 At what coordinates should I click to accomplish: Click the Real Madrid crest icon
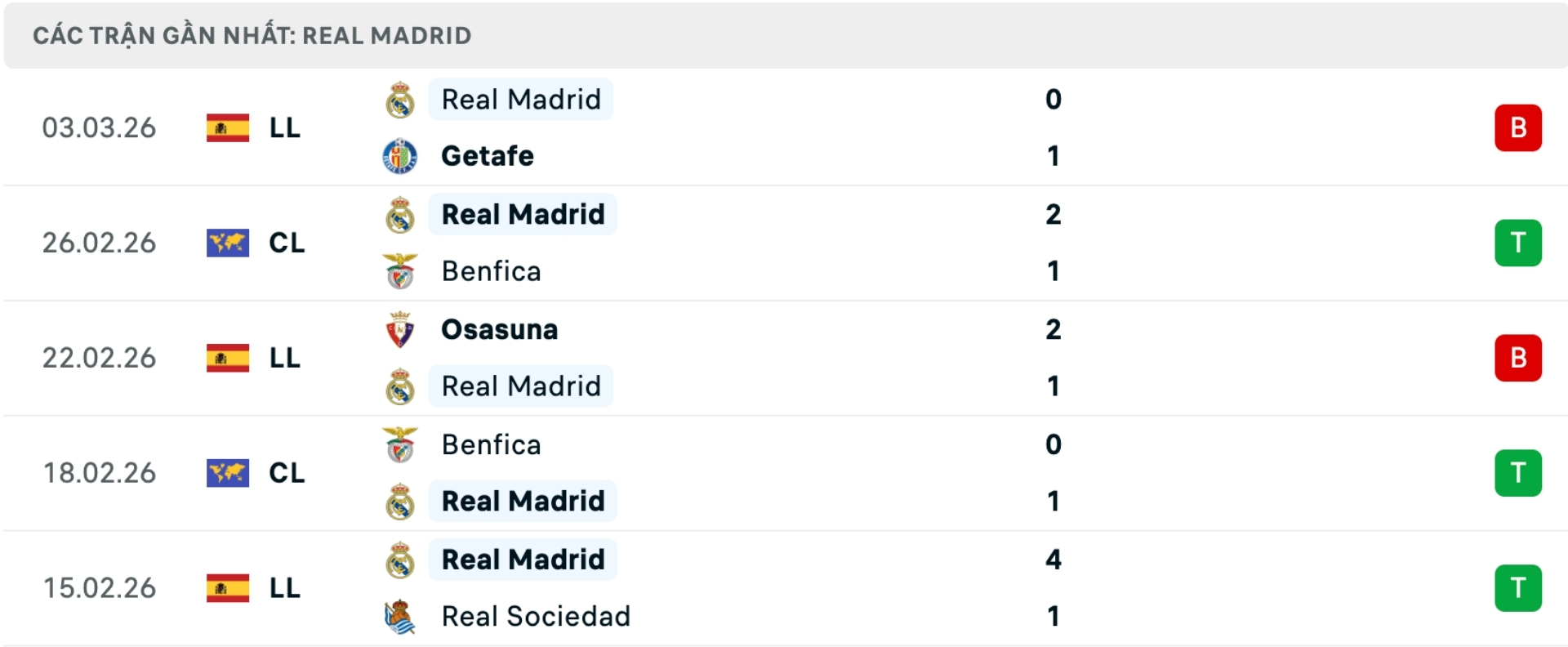pyautogui.click(x=400, y=100)
